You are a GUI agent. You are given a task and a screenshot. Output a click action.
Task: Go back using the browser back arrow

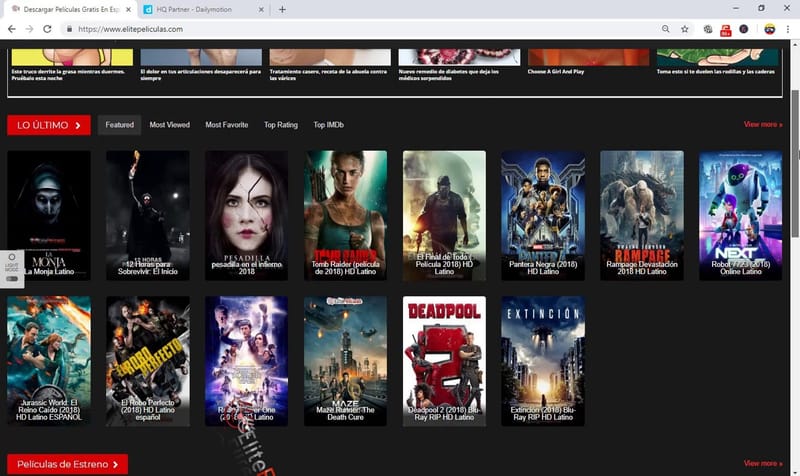coord(11,29)
